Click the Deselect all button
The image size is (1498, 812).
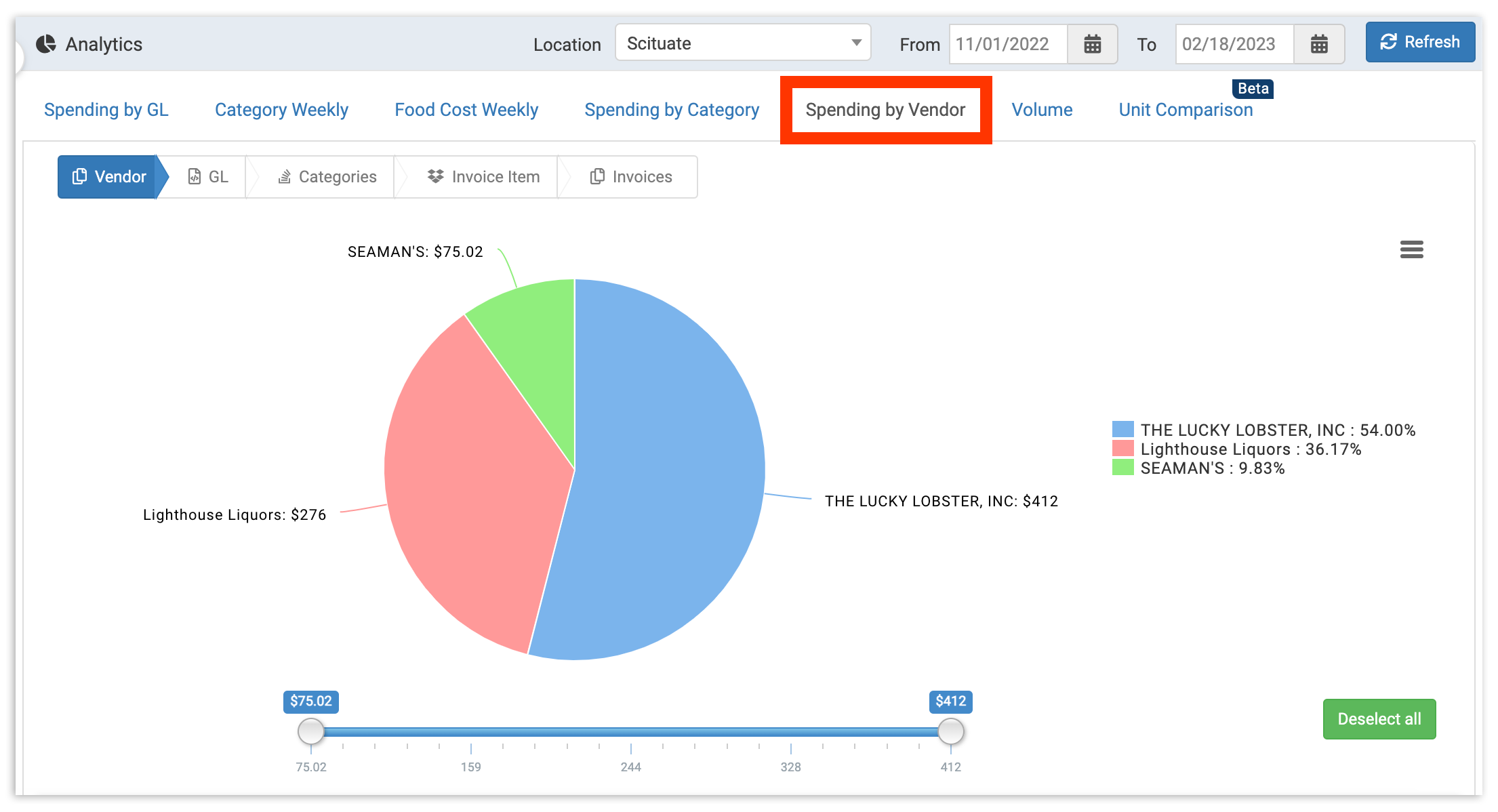(1379, 719)
